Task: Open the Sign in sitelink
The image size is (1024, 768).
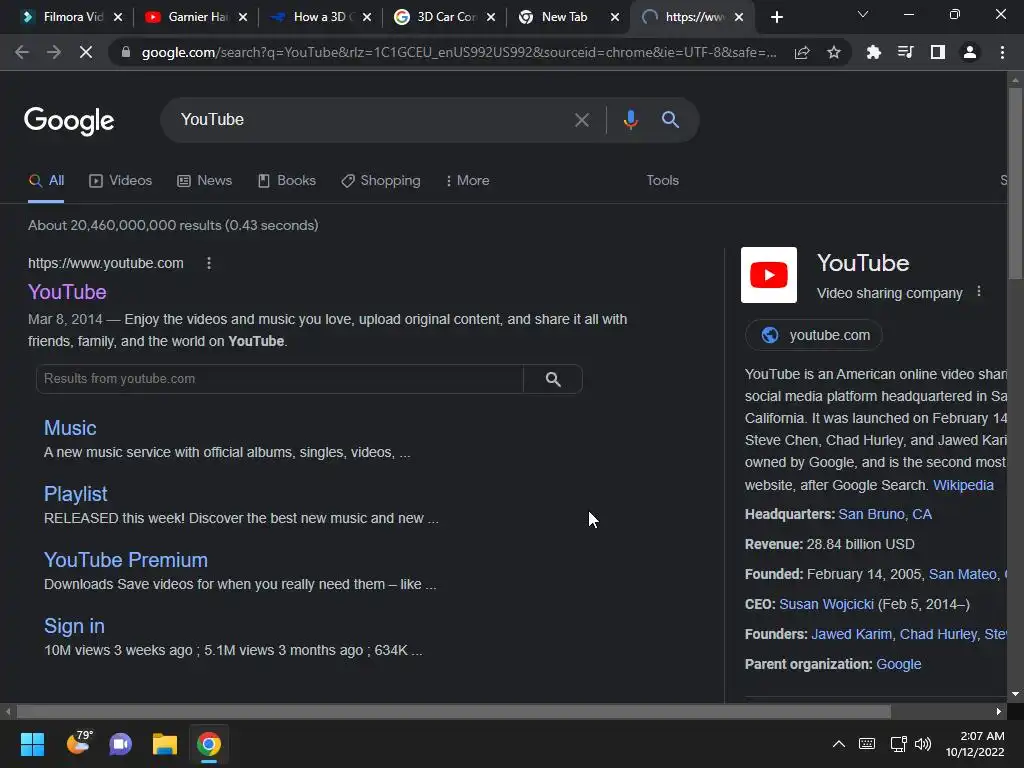Action: [74, 626]
